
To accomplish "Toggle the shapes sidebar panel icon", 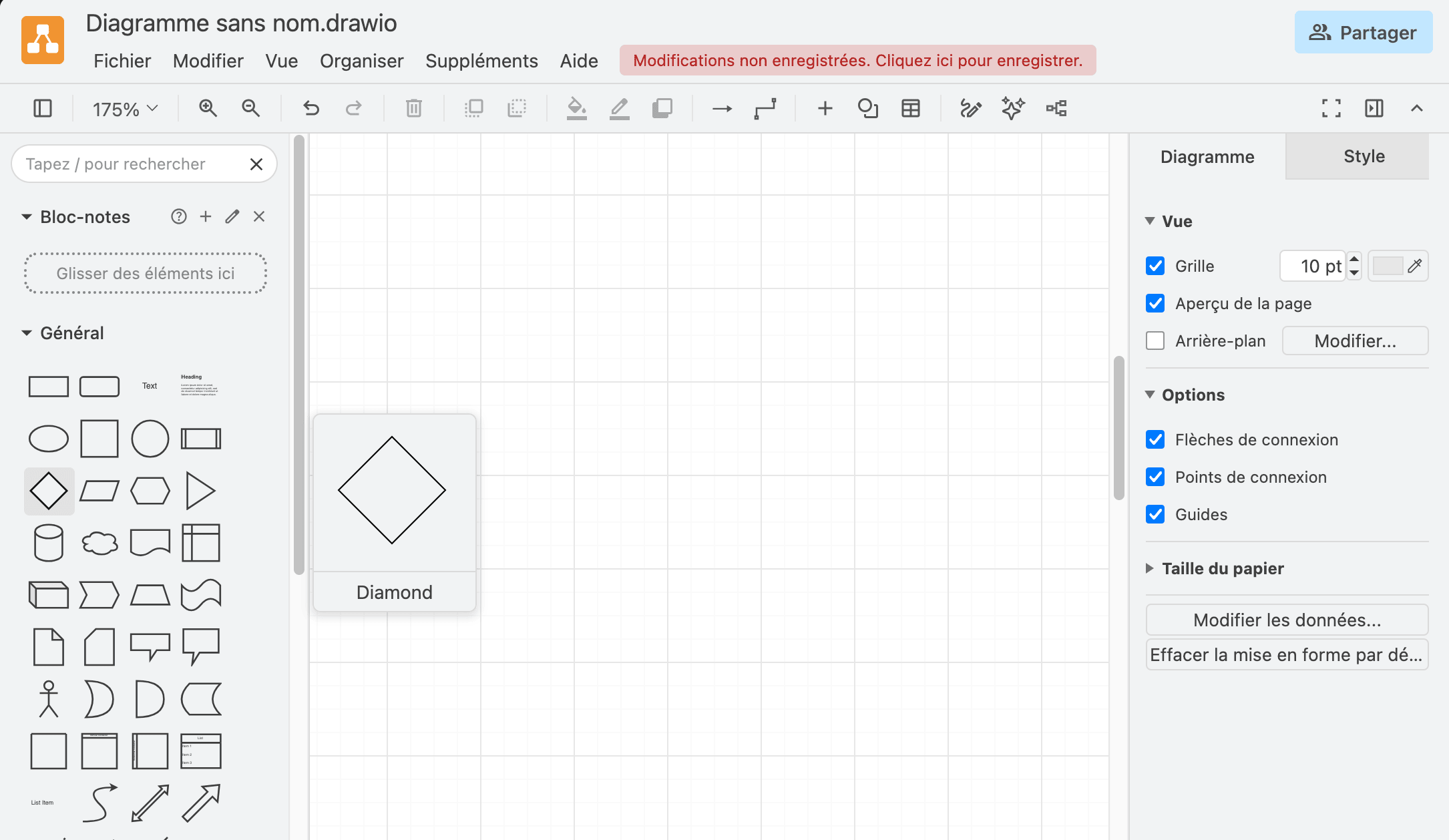I will [x=43, y=108].
